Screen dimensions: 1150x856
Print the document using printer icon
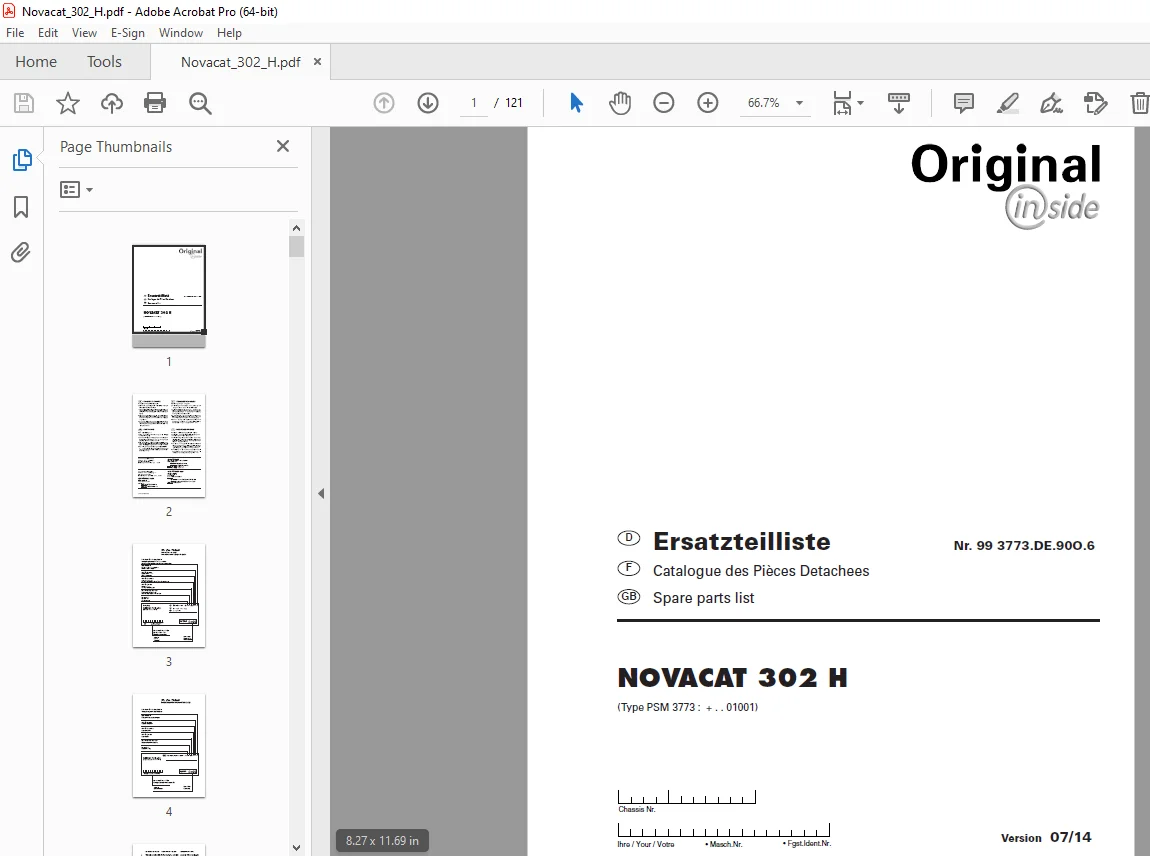[155, 103]
